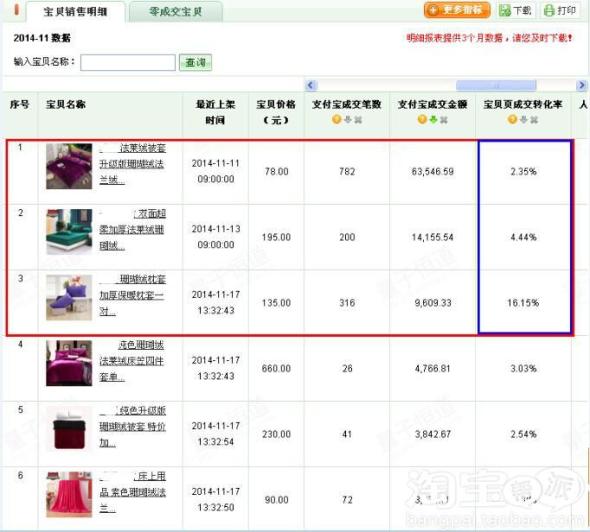Switch to the 零成交宝贝 tab
This screenshot has width=590, height=532.
(175, 12)
